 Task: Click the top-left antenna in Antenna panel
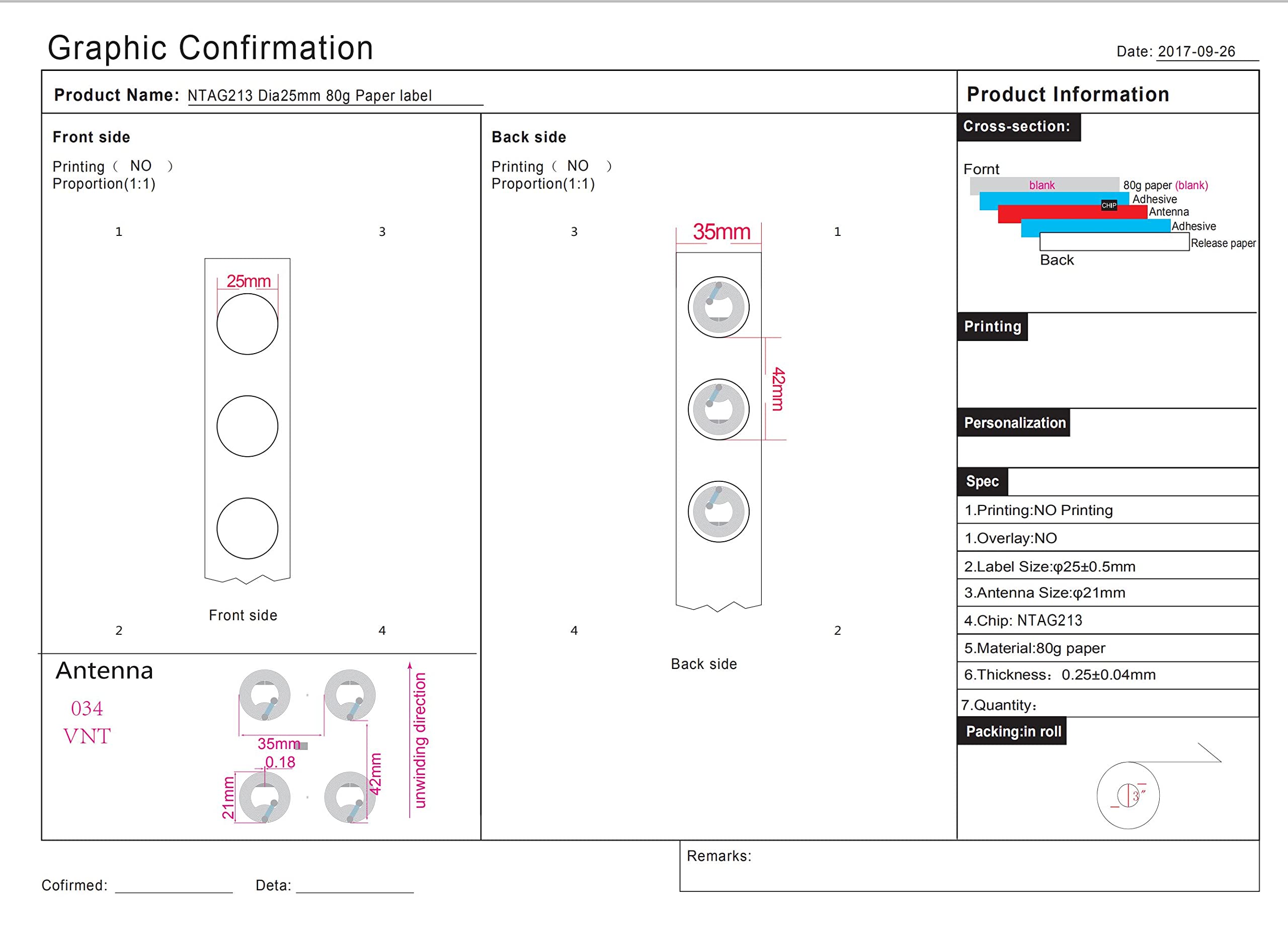click(x=265, y=696)
